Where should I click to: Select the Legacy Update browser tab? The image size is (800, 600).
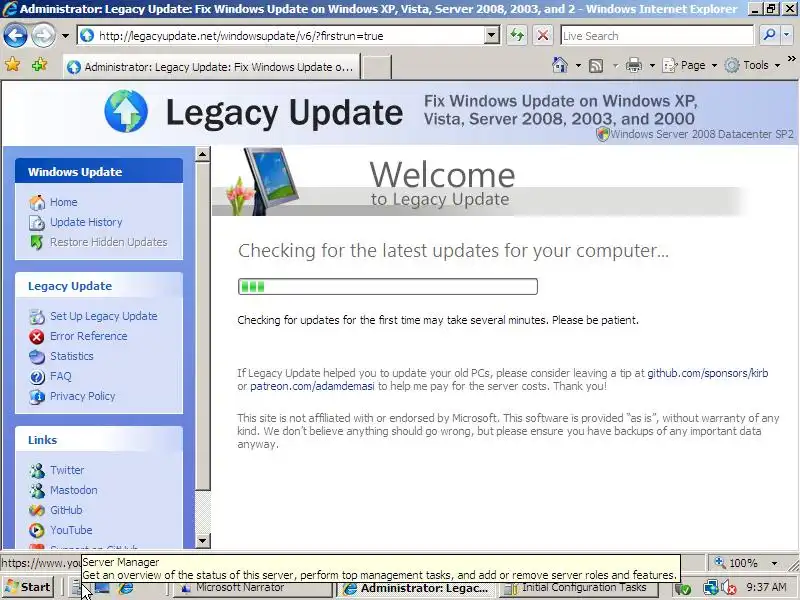pyautogui.click(x=212, y=67)
